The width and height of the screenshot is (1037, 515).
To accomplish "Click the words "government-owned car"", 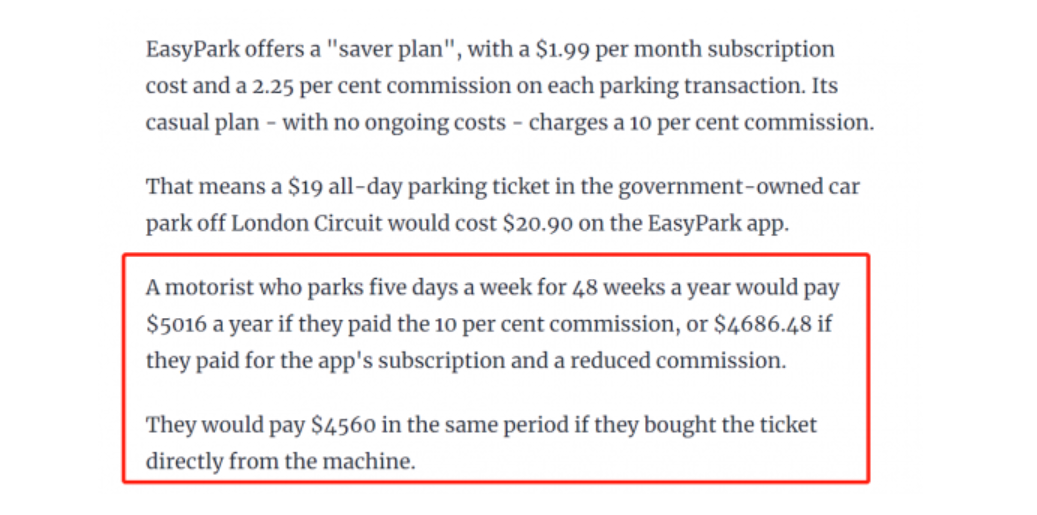I will [x=739, y=187].
